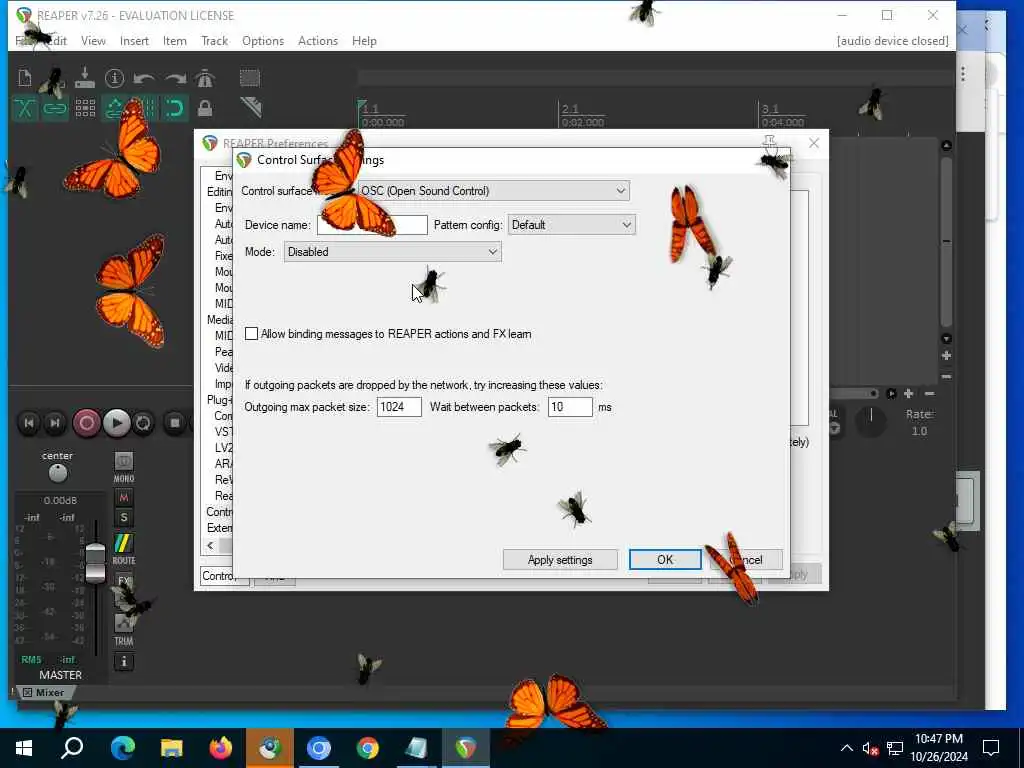Confirm Control Surface Settings with OK
1024x768 pixels.
[x=665, y=560]
